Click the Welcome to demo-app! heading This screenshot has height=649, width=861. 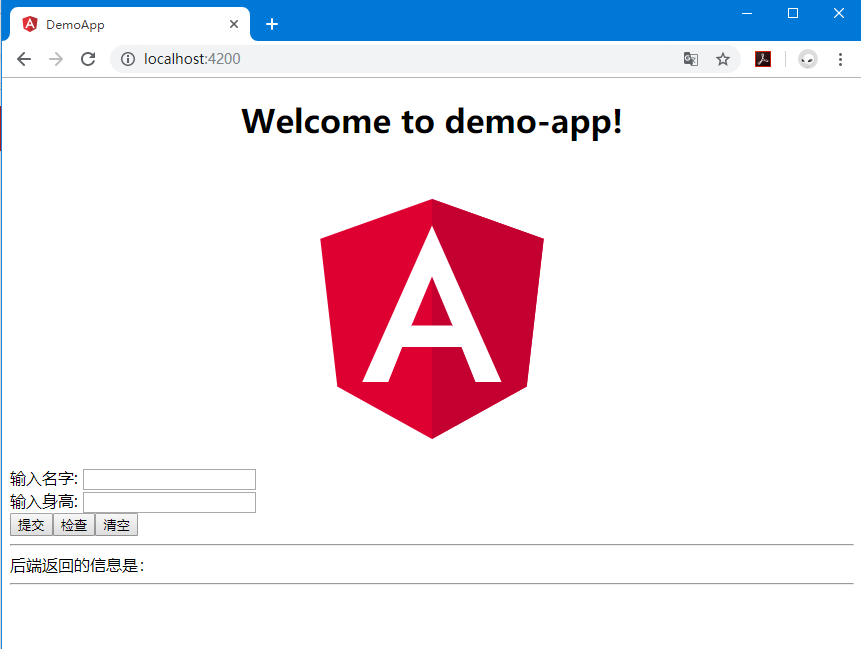(432, 121)
